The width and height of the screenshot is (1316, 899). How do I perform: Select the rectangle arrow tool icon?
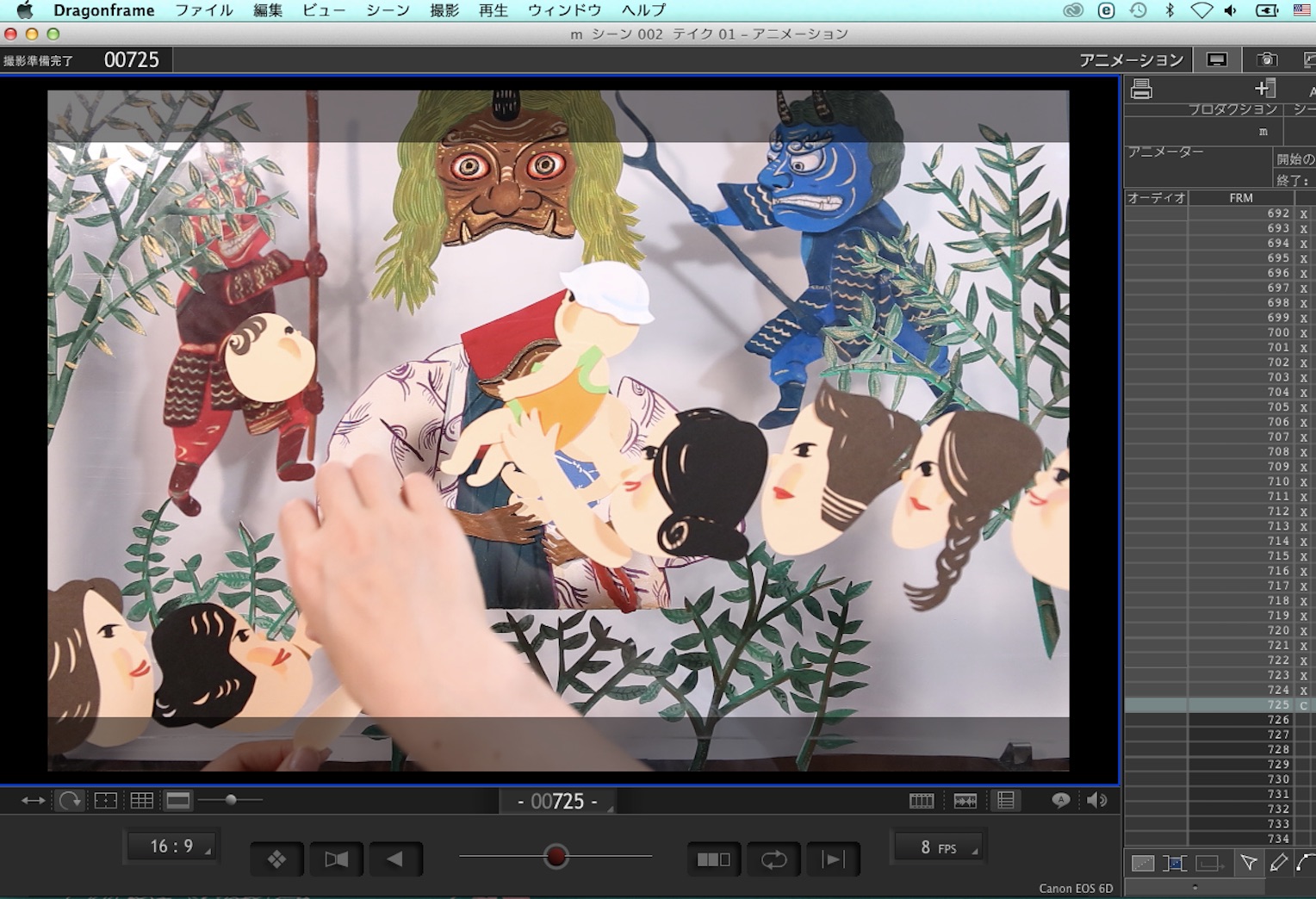(1210, 863)
